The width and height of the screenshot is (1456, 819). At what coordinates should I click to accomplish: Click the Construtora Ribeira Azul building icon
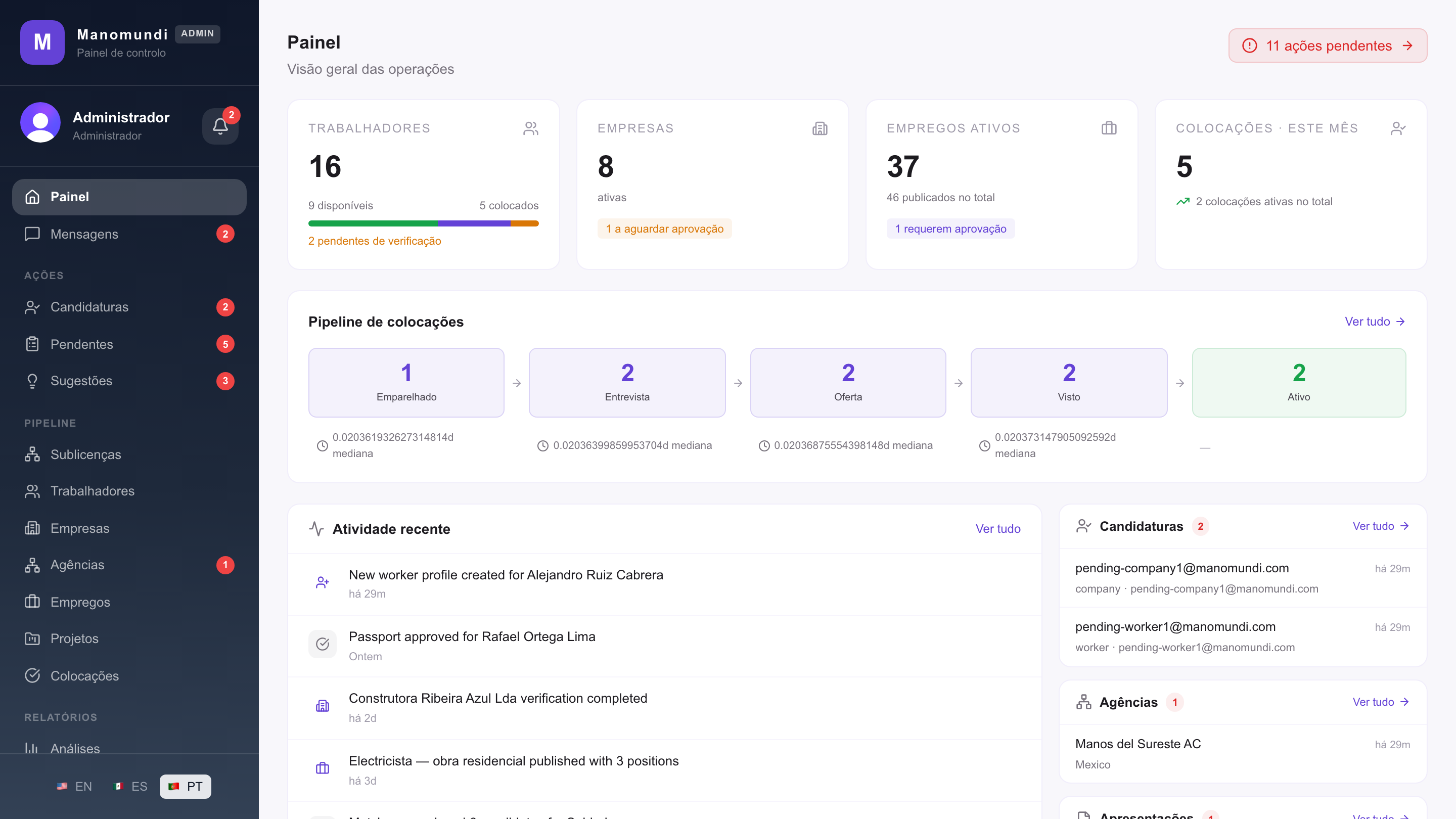(323, 706)
